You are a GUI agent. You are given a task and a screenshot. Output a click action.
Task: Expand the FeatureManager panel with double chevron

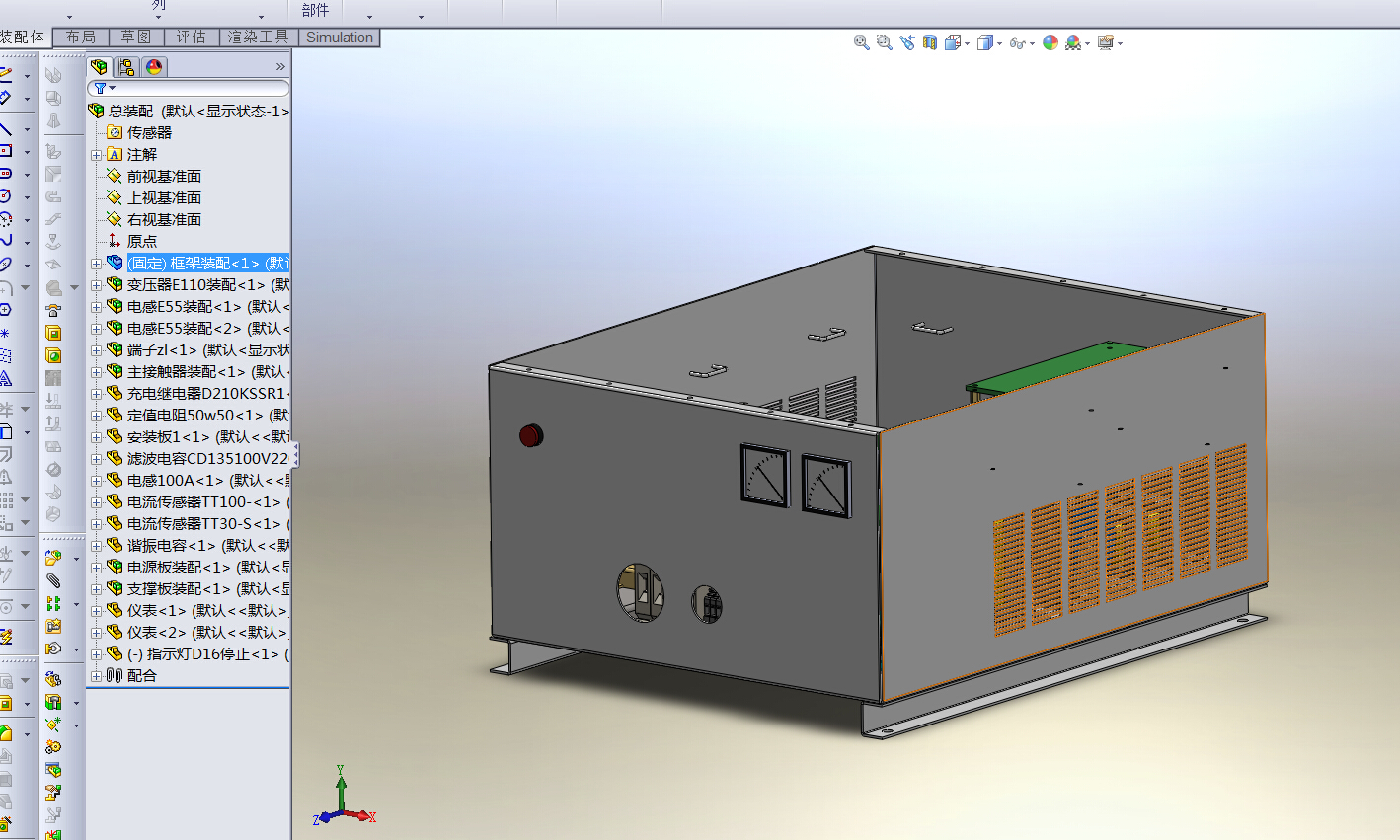coord(280,67)
